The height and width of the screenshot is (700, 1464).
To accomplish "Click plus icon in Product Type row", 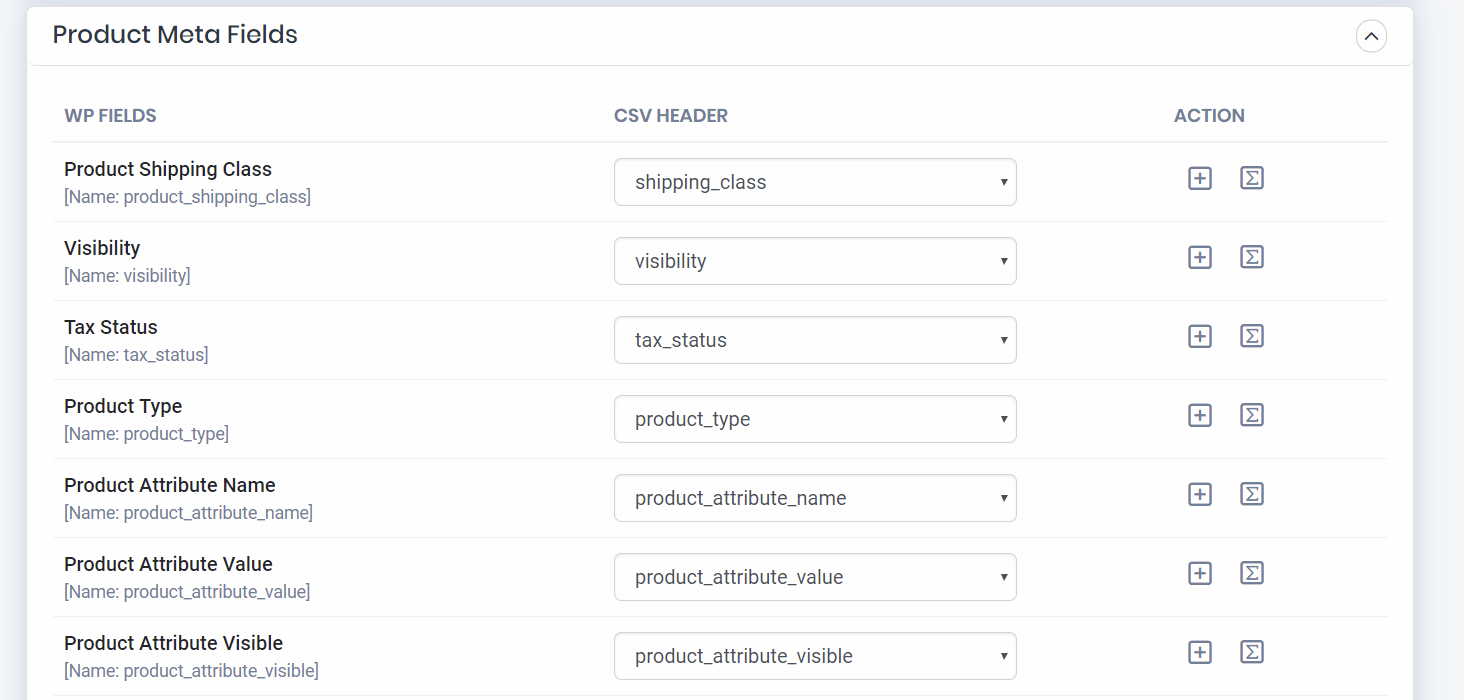I will [1200, 415].
